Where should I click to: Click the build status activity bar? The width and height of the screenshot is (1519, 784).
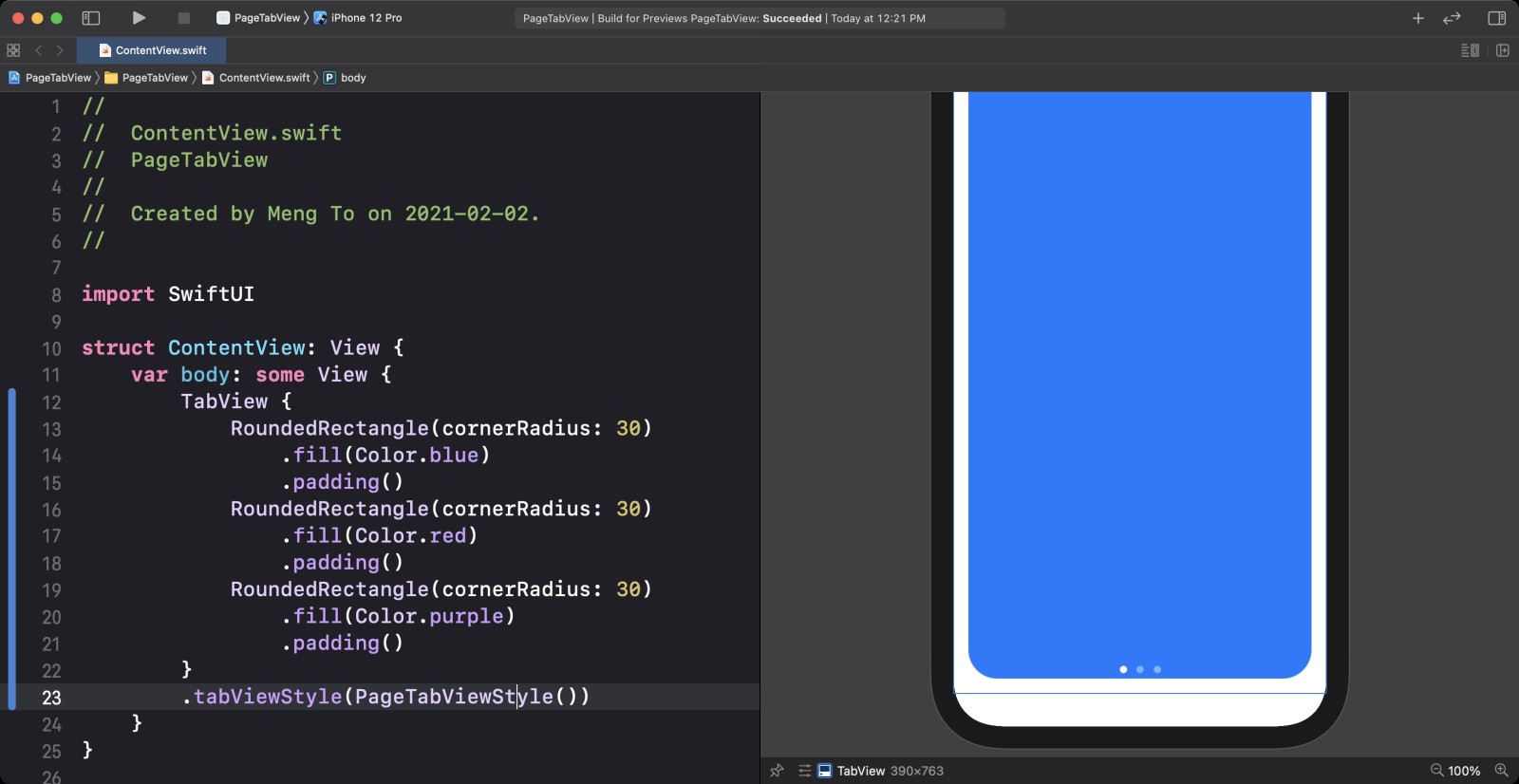tap(759, 18)
